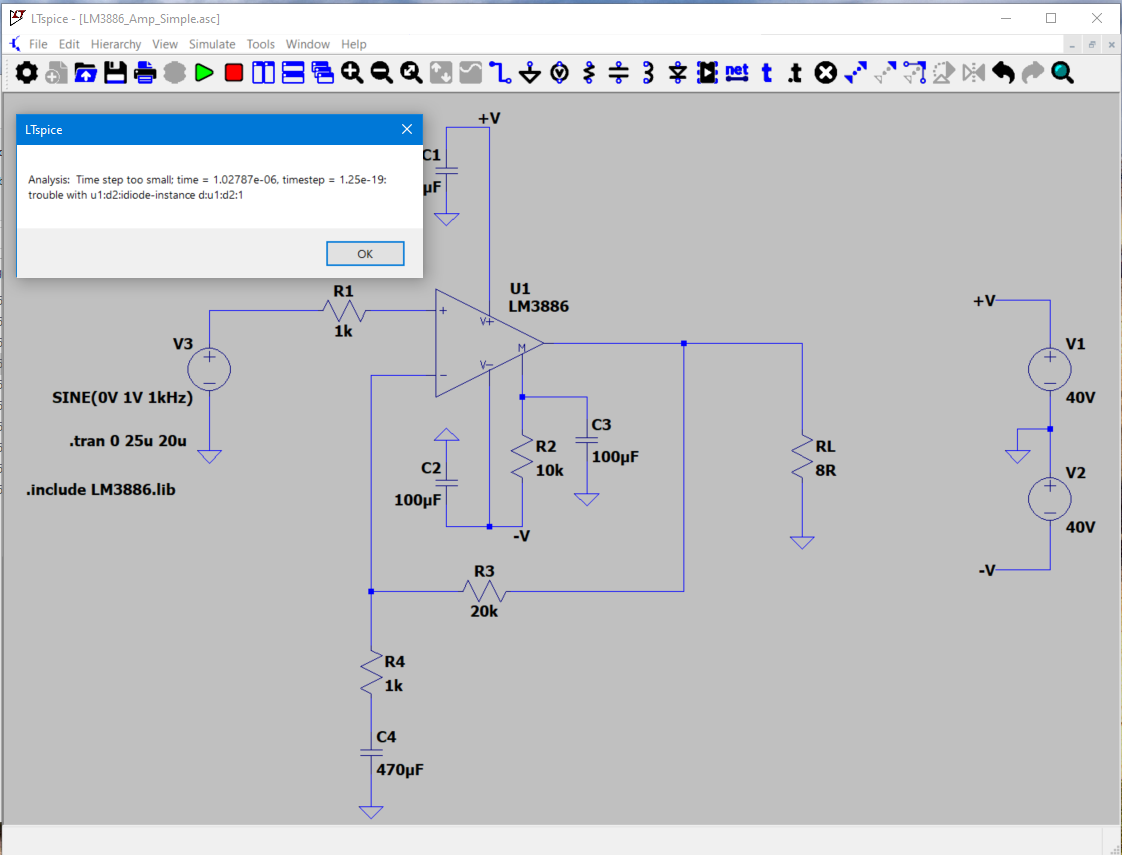This screenshot has height=855, width=1122.
Task: Add a text comment with the t icon
Action: tap(767, 72)
